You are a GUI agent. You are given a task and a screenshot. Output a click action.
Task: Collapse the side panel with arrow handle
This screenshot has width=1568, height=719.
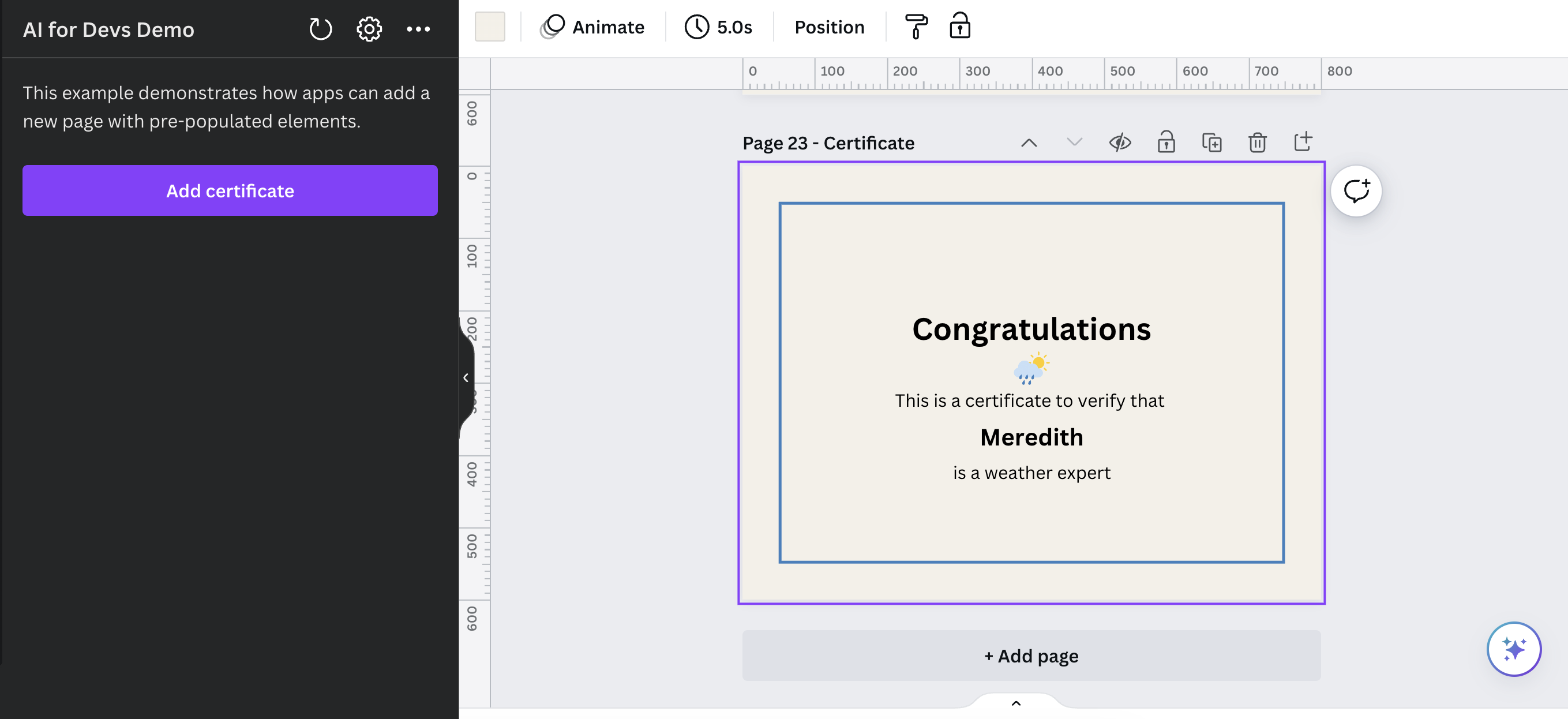pyautogui.click(x=466, y=377)
